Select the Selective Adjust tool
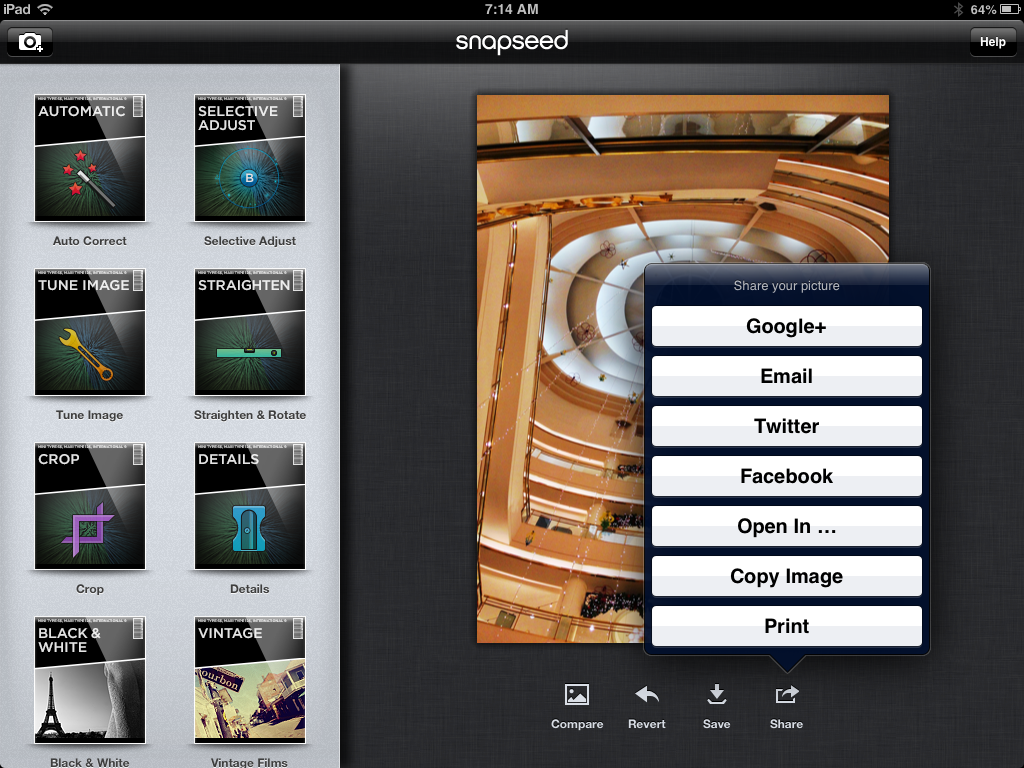This screenshot has width=1024, height=768. (x=250, y=158)
